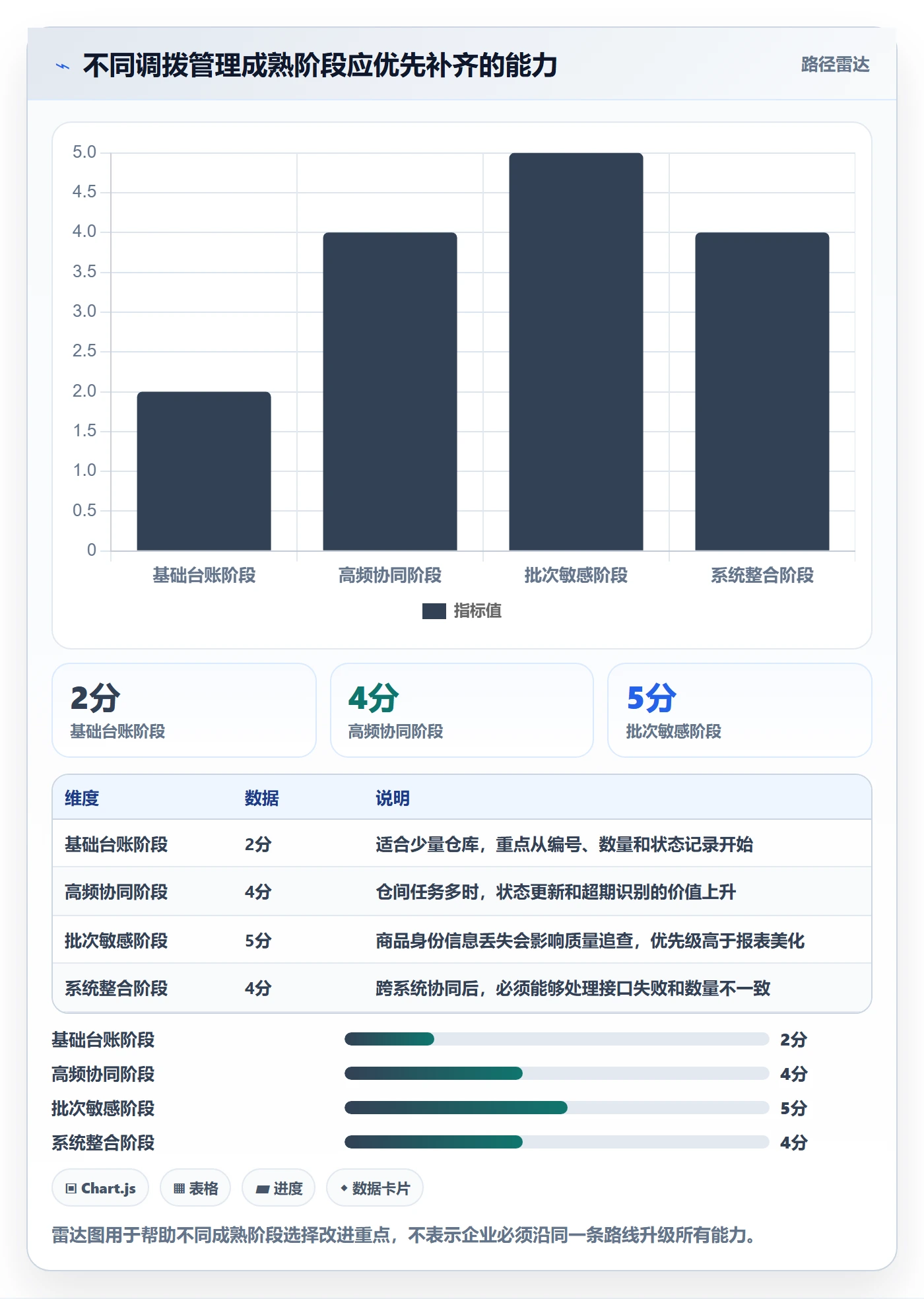Click description 商品身份信息丢失会影响质量追查
The image size is (924, 1299).
coord(590,941)
